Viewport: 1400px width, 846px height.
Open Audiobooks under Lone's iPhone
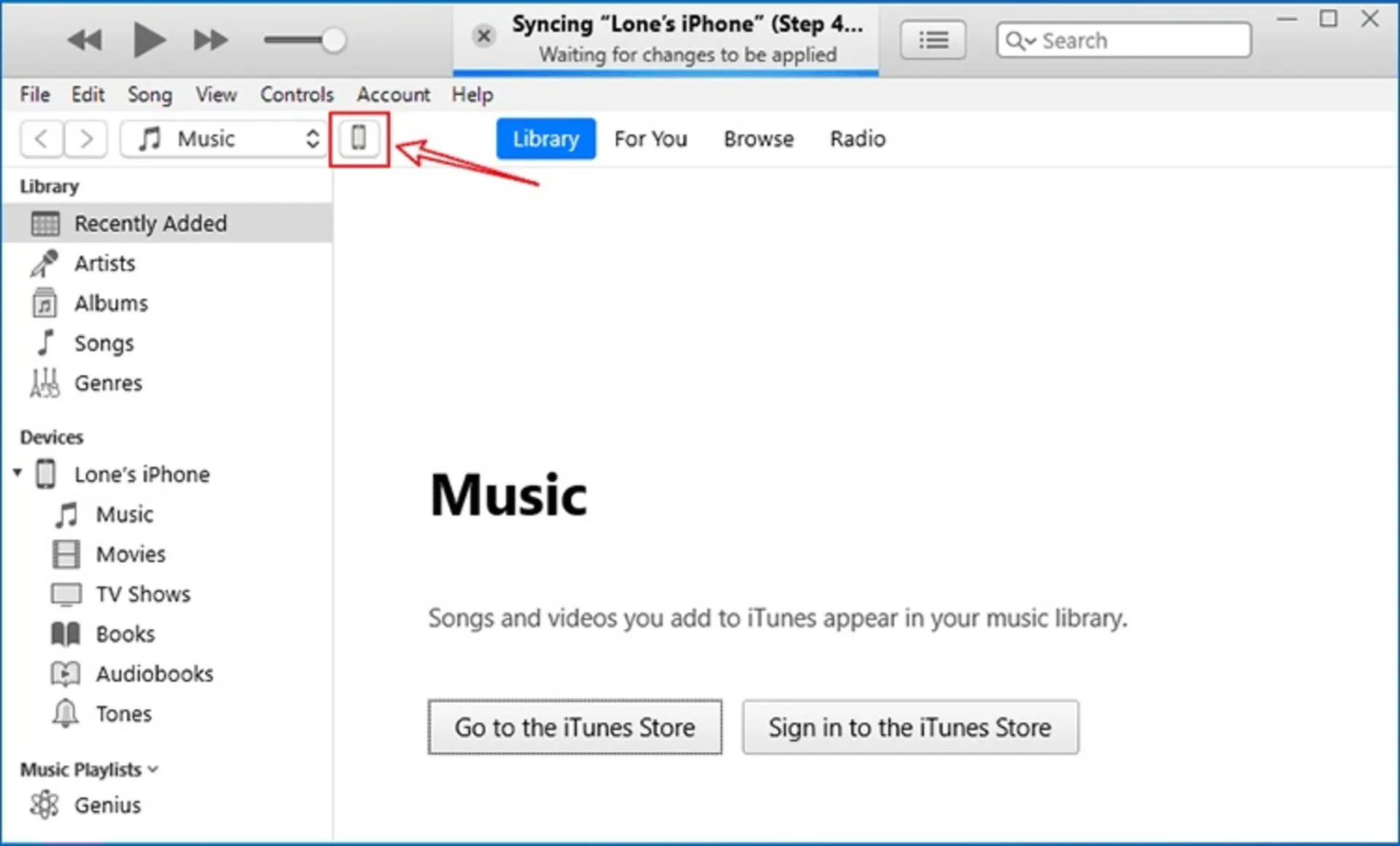154,674
